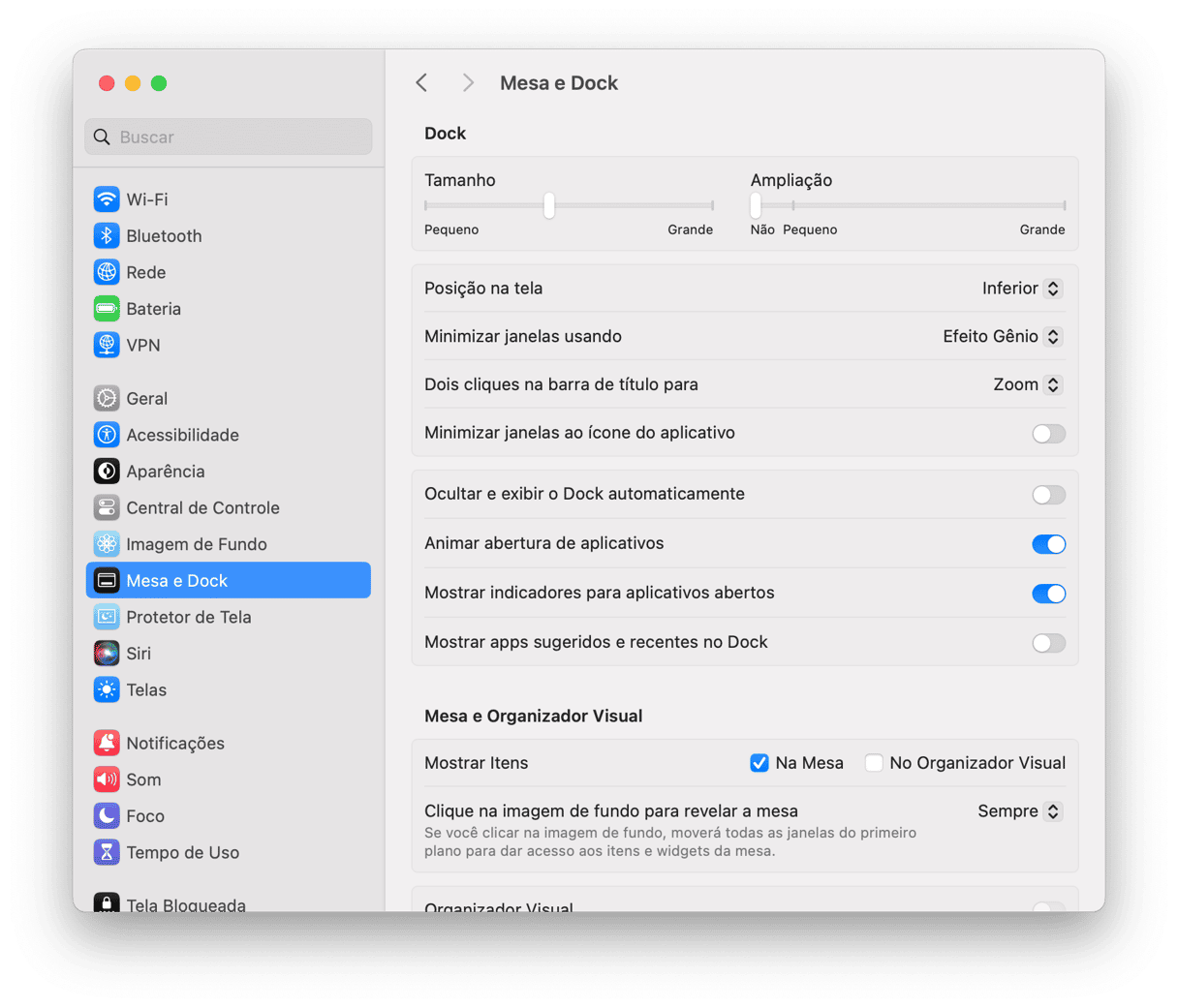Click the Wi-Fi icon in sidebar
The width and height of the screenshot is (1178, 1008).
coord(107,199)
